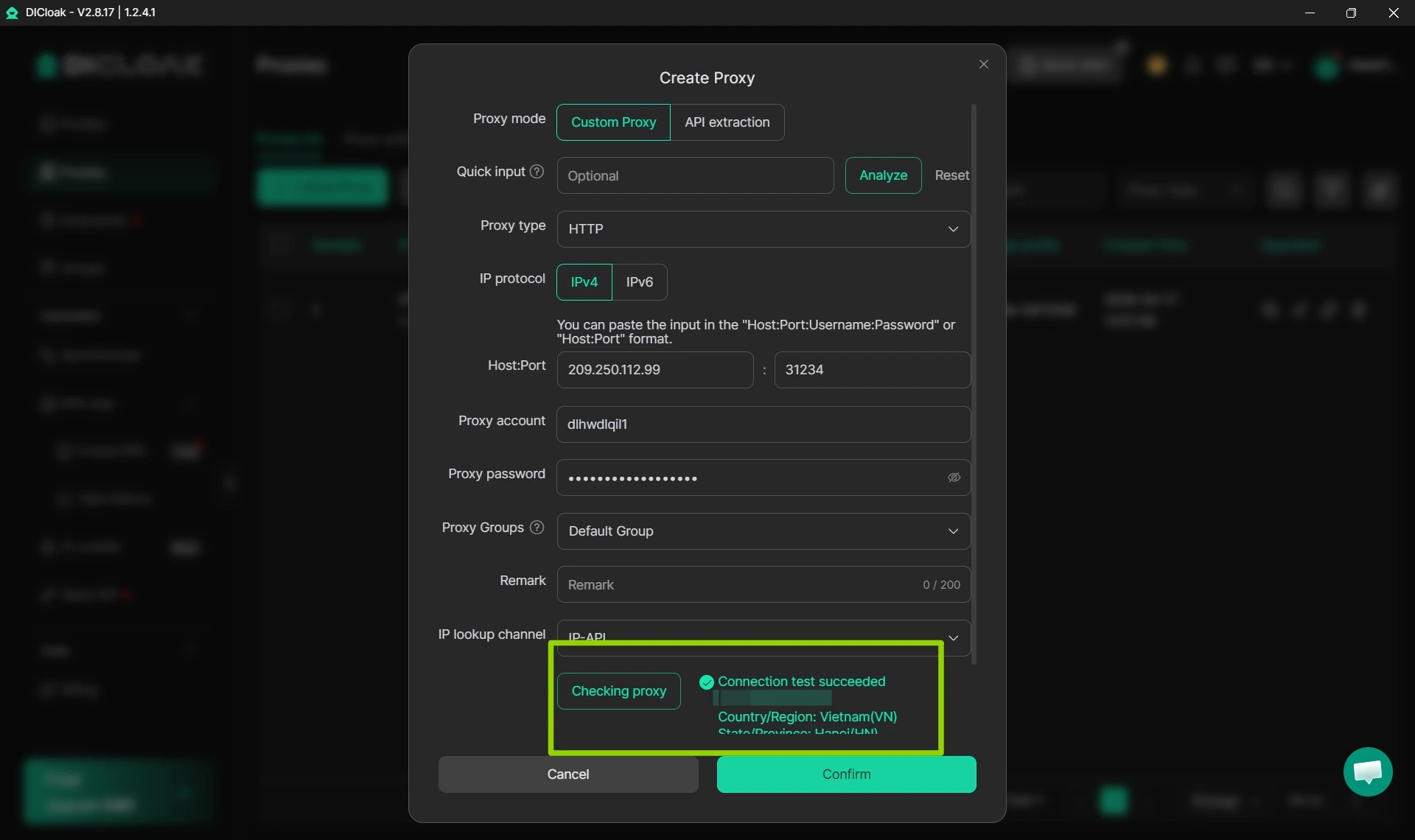Select the IPv6 protocol option
The height and width of the screenshot is (840, 1415).
coord(639,282)
